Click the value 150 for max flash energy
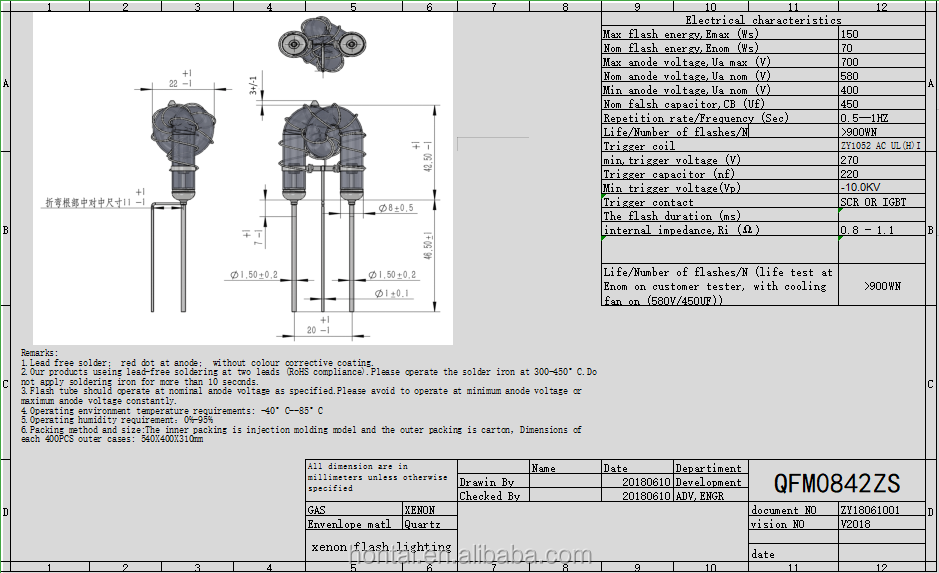The height and width of the screenshot is (573, 939). [849, 34]
